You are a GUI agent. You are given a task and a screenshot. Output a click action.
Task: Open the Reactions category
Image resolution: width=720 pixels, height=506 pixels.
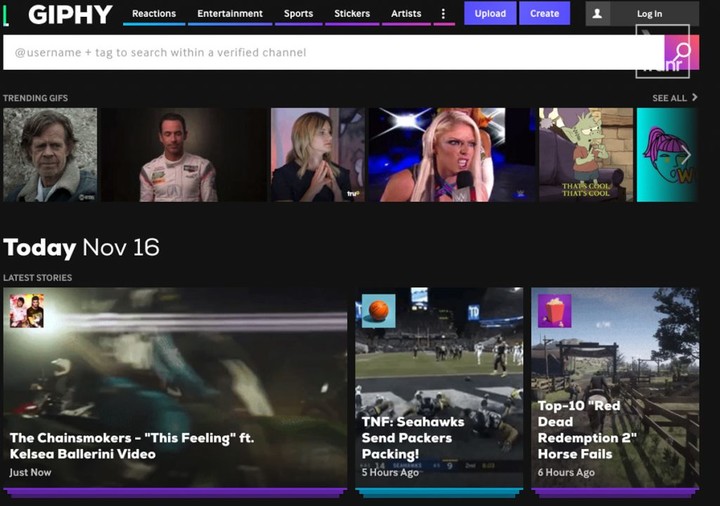click(x=154, y=14)
